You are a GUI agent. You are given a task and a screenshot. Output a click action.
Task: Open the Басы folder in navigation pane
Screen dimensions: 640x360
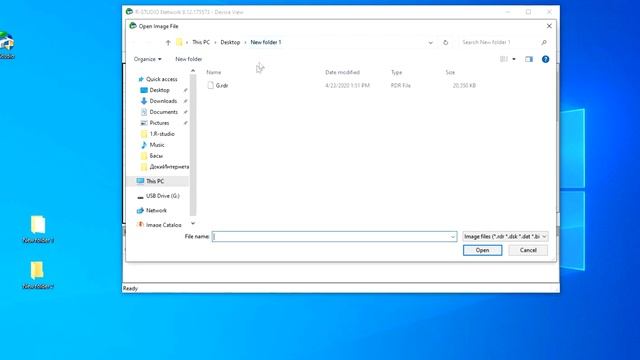[156, 156]
